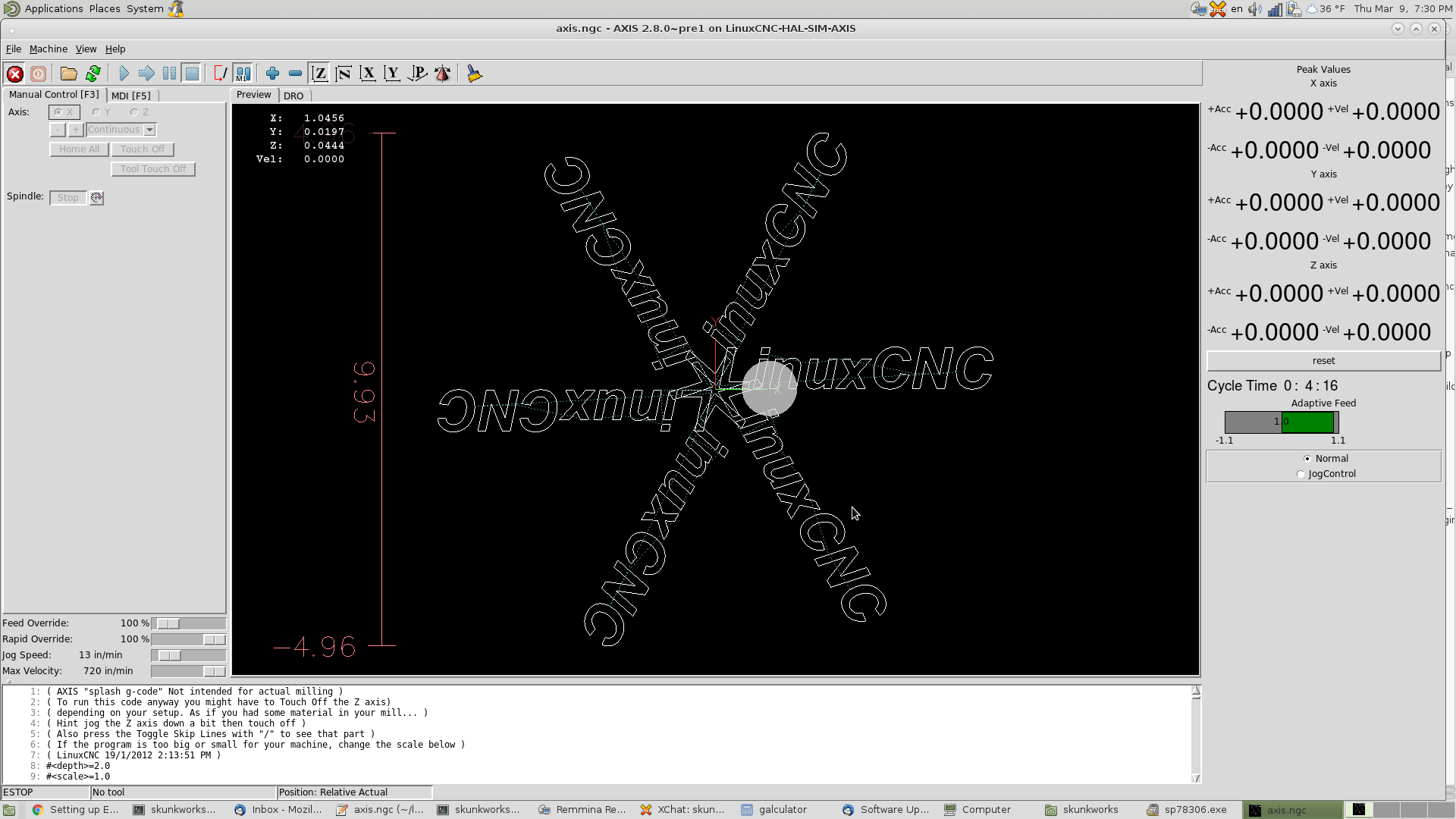Clear live plot with broom icon
This screenshot has height=819, width=1456.
tap(475, 74)
